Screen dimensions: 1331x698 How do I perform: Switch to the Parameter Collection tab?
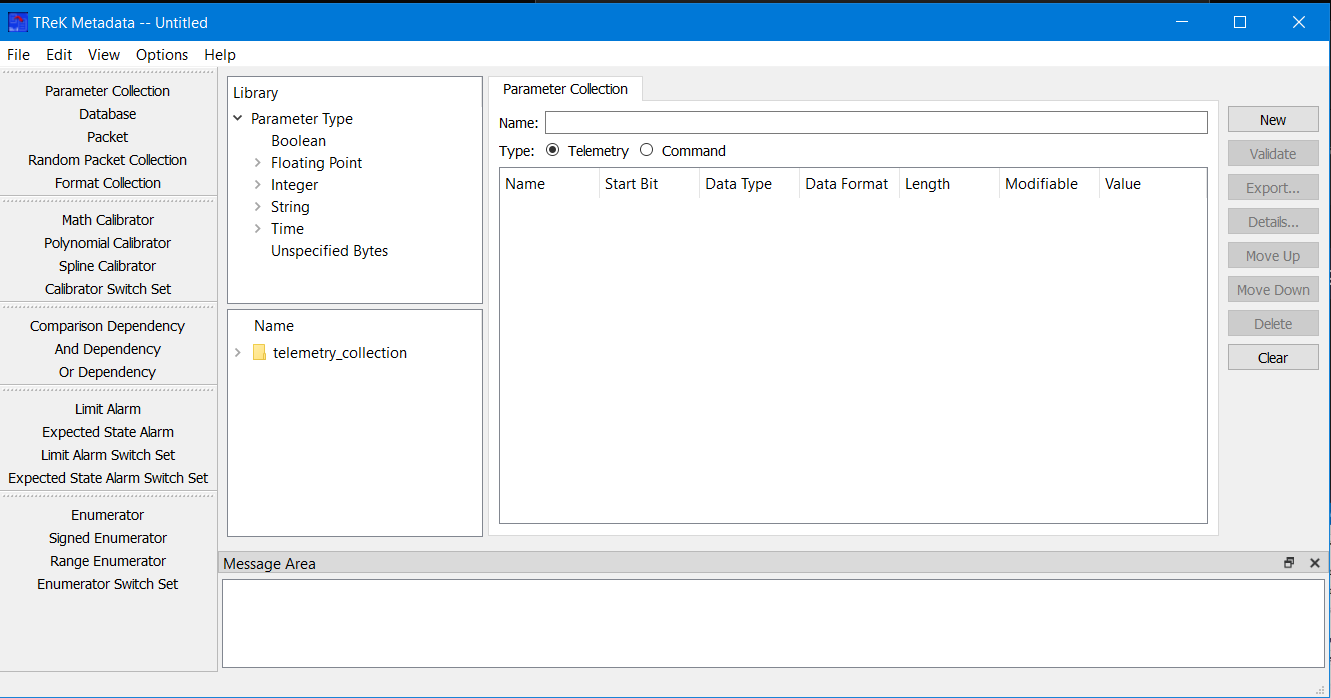[565, 89]
